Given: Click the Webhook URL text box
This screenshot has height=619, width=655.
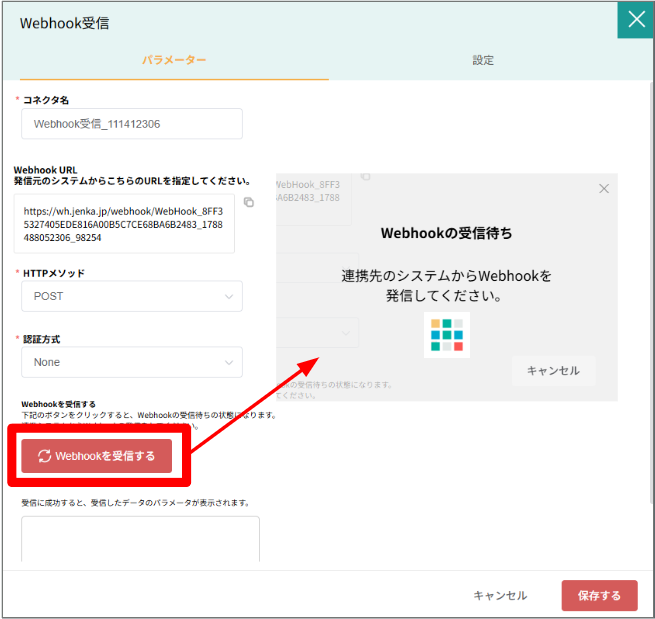Looking at the screenshot, I should click(x=124, y=223).
